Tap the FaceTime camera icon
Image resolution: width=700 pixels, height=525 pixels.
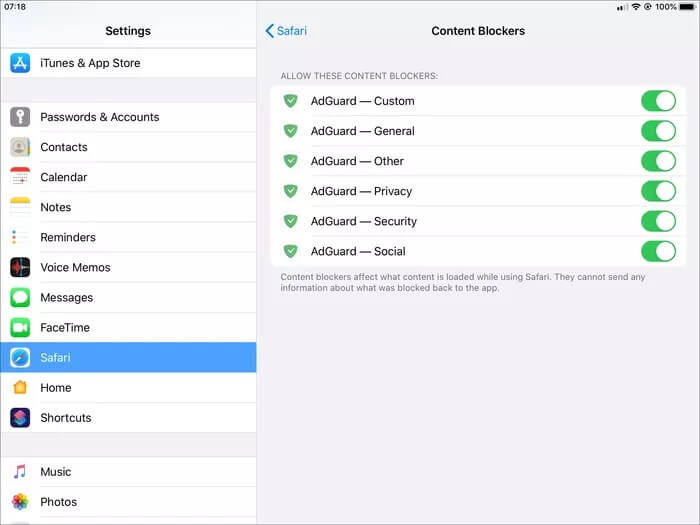click(x=20, y=328)
